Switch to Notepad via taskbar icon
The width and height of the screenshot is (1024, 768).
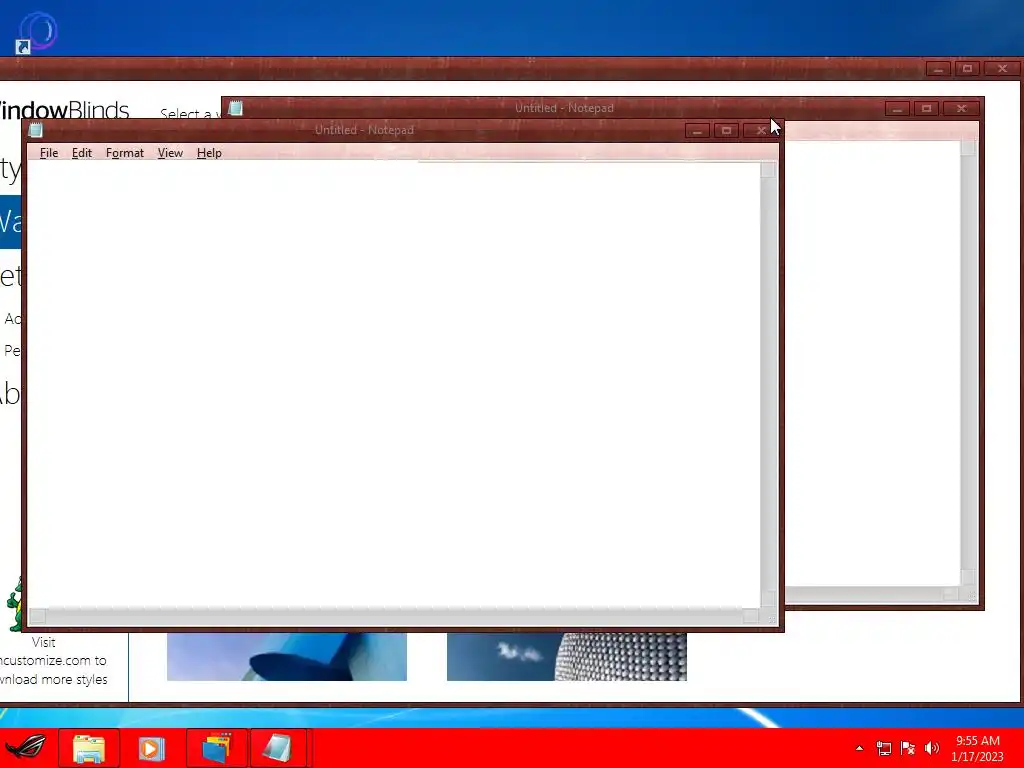pos(278,748)
